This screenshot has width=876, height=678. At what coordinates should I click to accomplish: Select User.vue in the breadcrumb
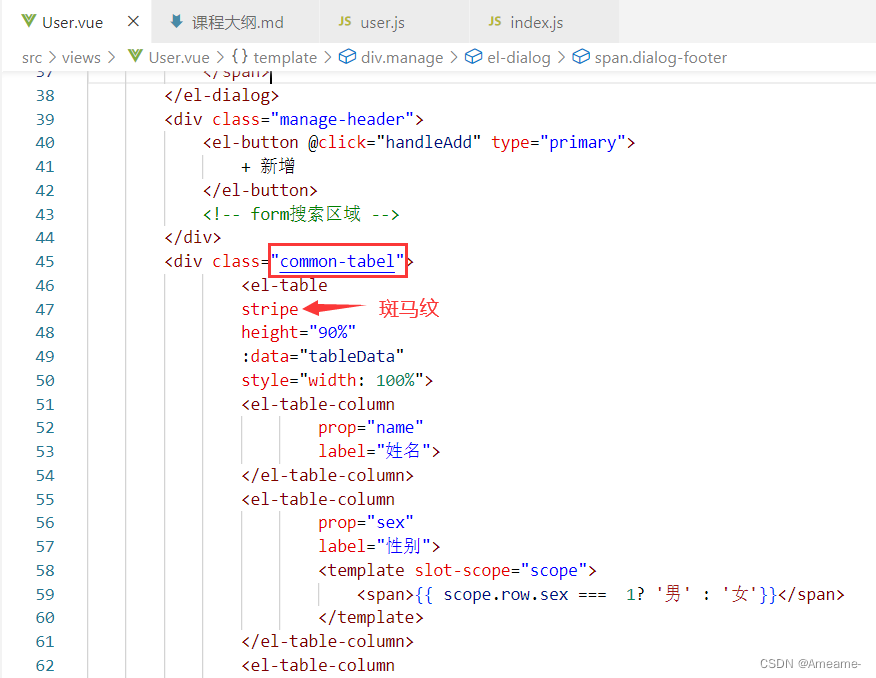point(179,58)
